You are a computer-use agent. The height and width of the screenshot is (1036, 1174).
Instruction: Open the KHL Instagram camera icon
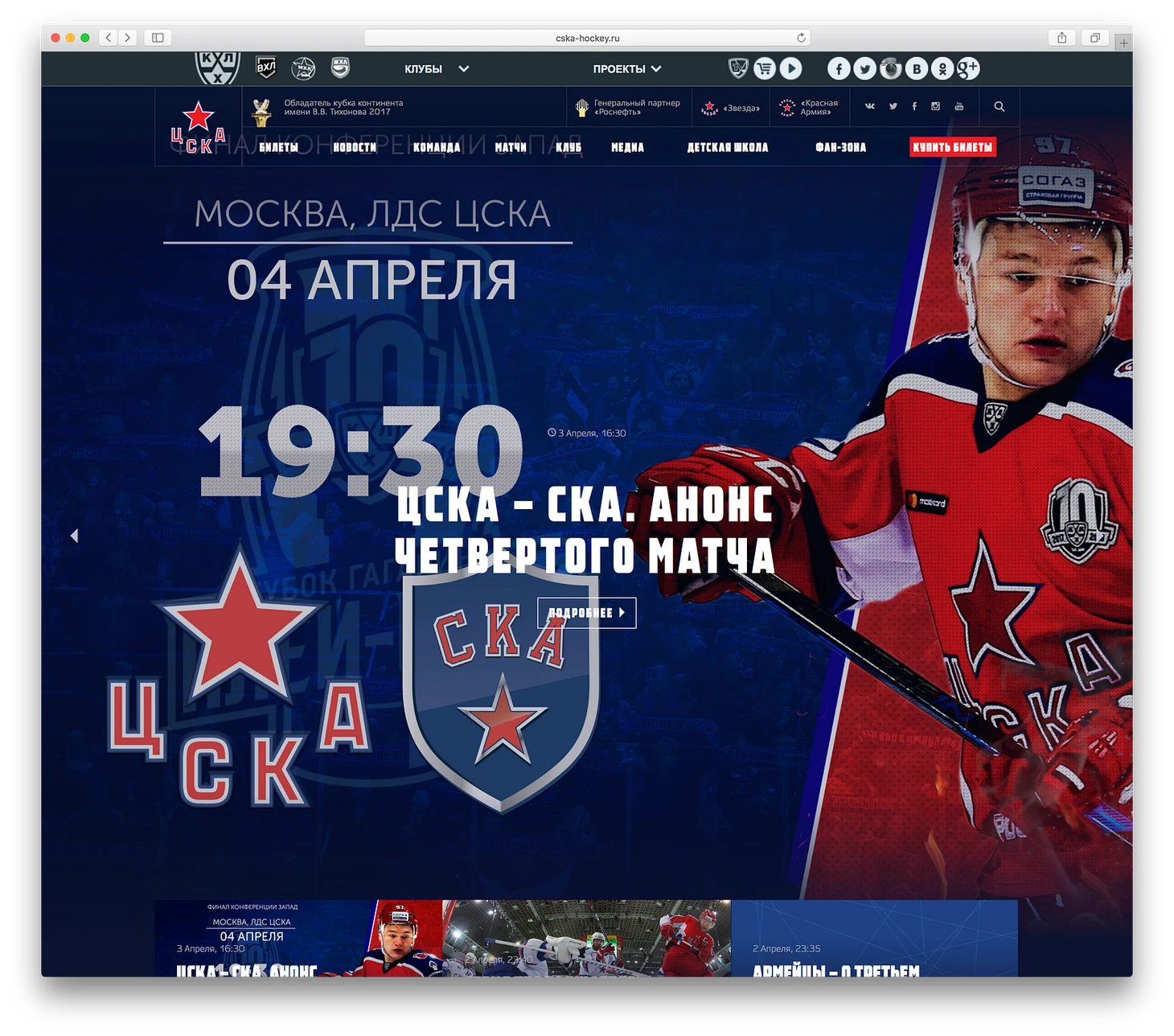pos(890,68)
